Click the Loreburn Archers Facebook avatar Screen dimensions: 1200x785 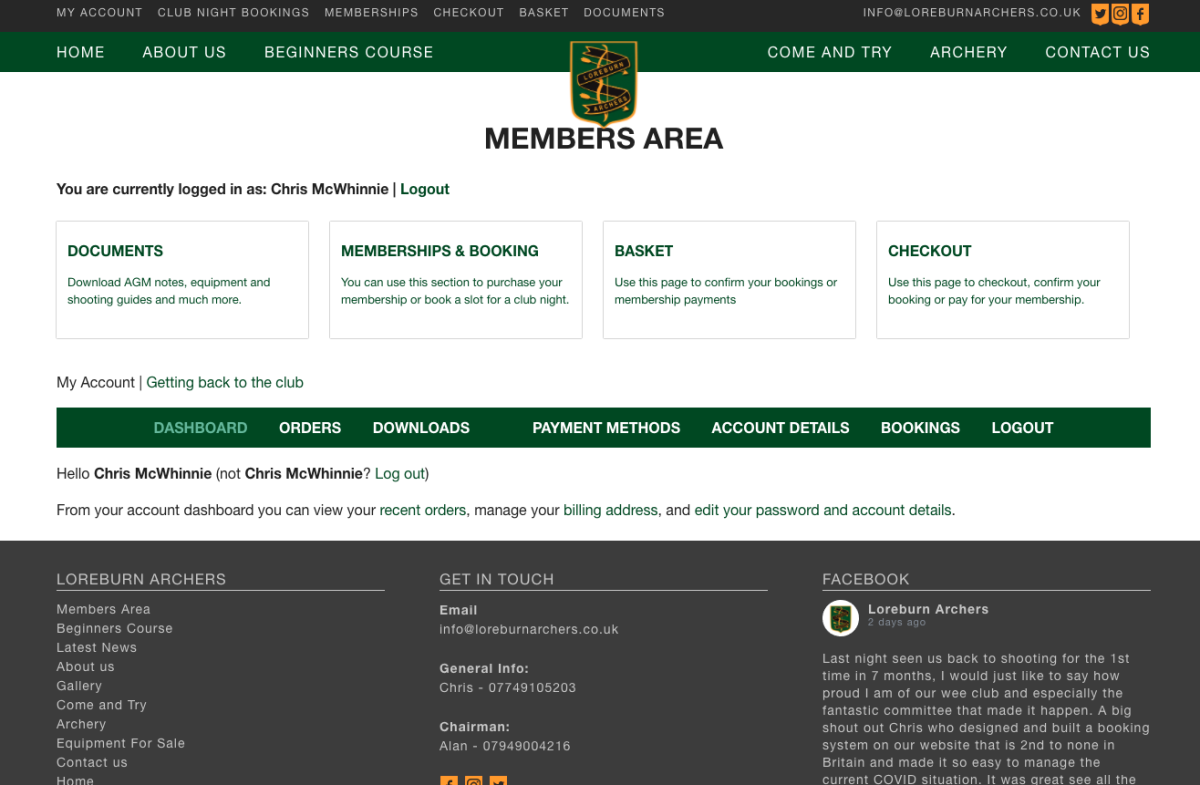840,618
